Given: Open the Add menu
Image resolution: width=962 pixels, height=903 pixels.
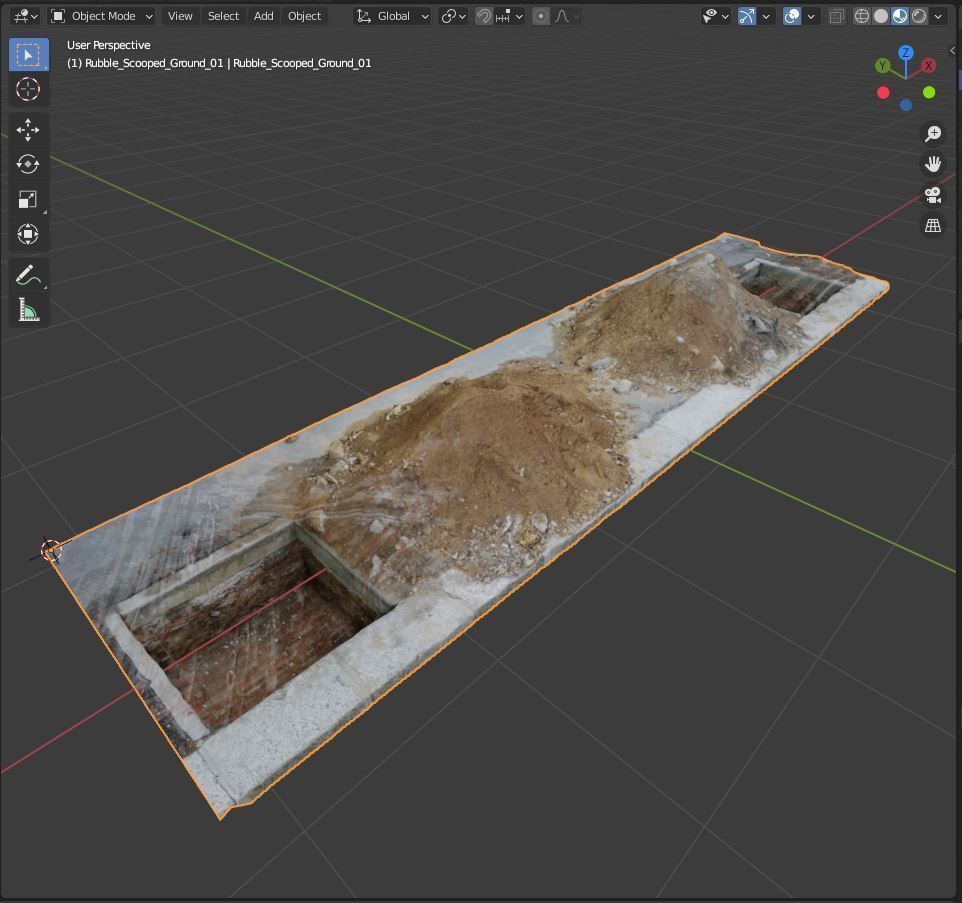Looking at the screenshot, I should (264, 16).
